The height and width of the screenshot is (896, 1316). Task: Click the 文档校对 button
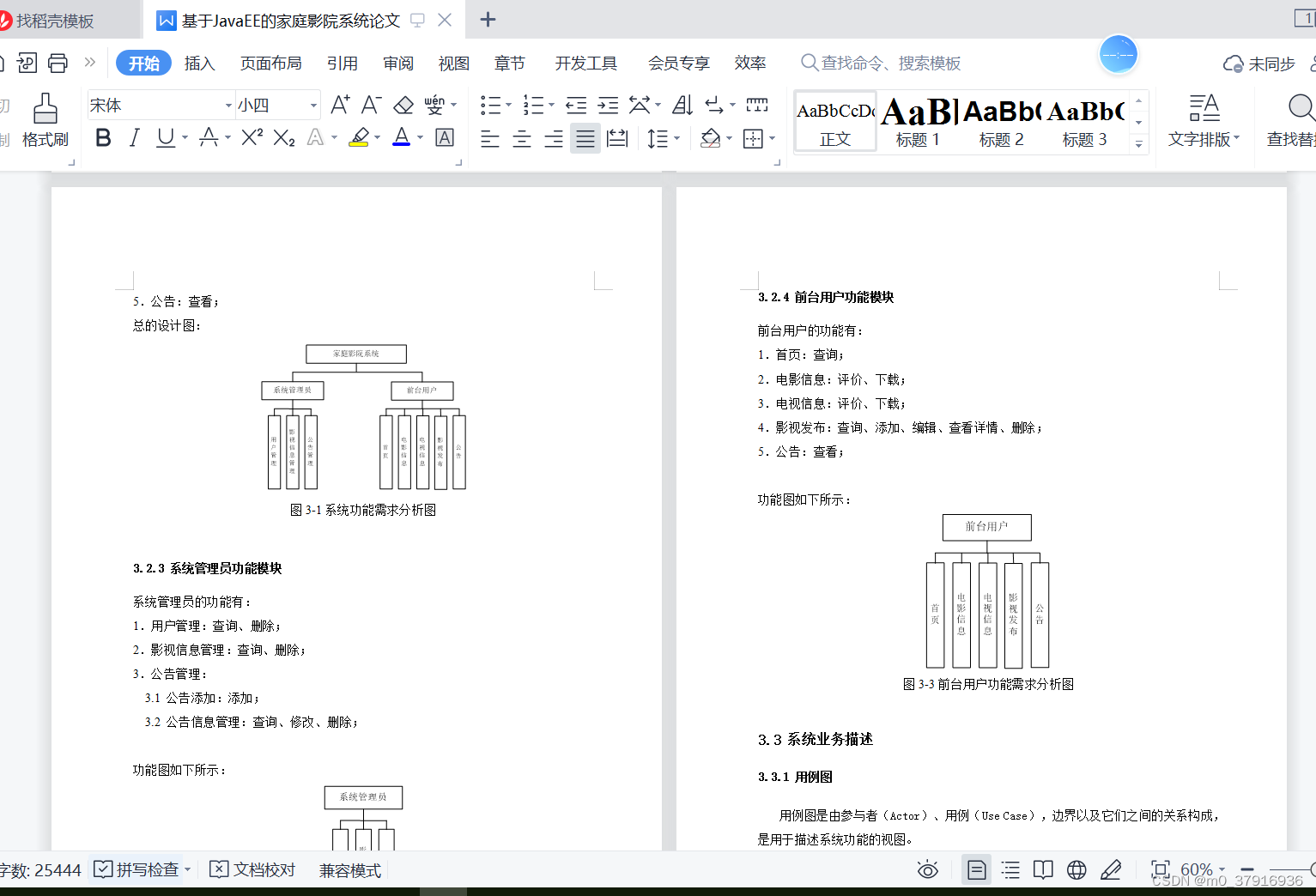(252, 869)
